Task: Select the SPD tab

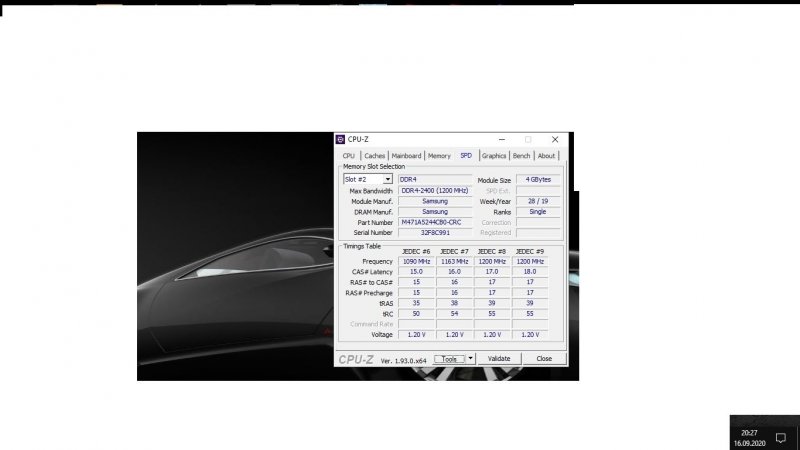Action: pos(466,155)
